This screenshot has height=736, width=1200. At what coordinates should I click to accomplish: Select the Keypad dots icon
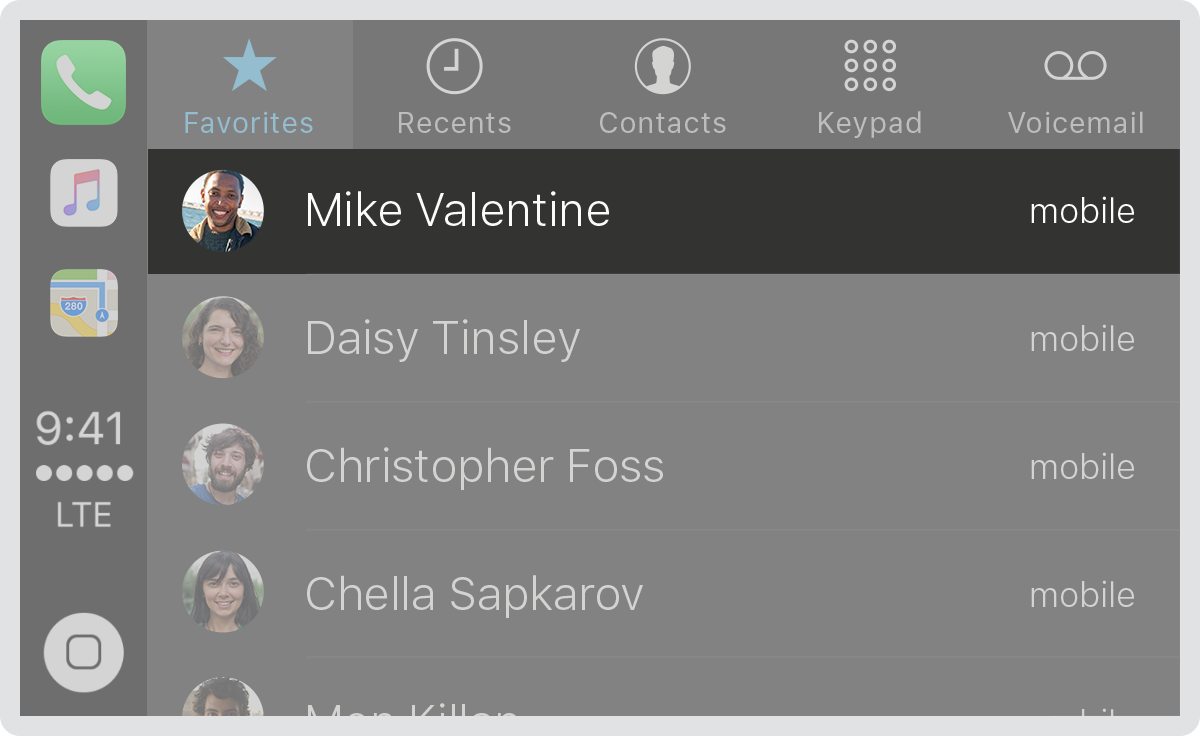click(x=870, y=66)
